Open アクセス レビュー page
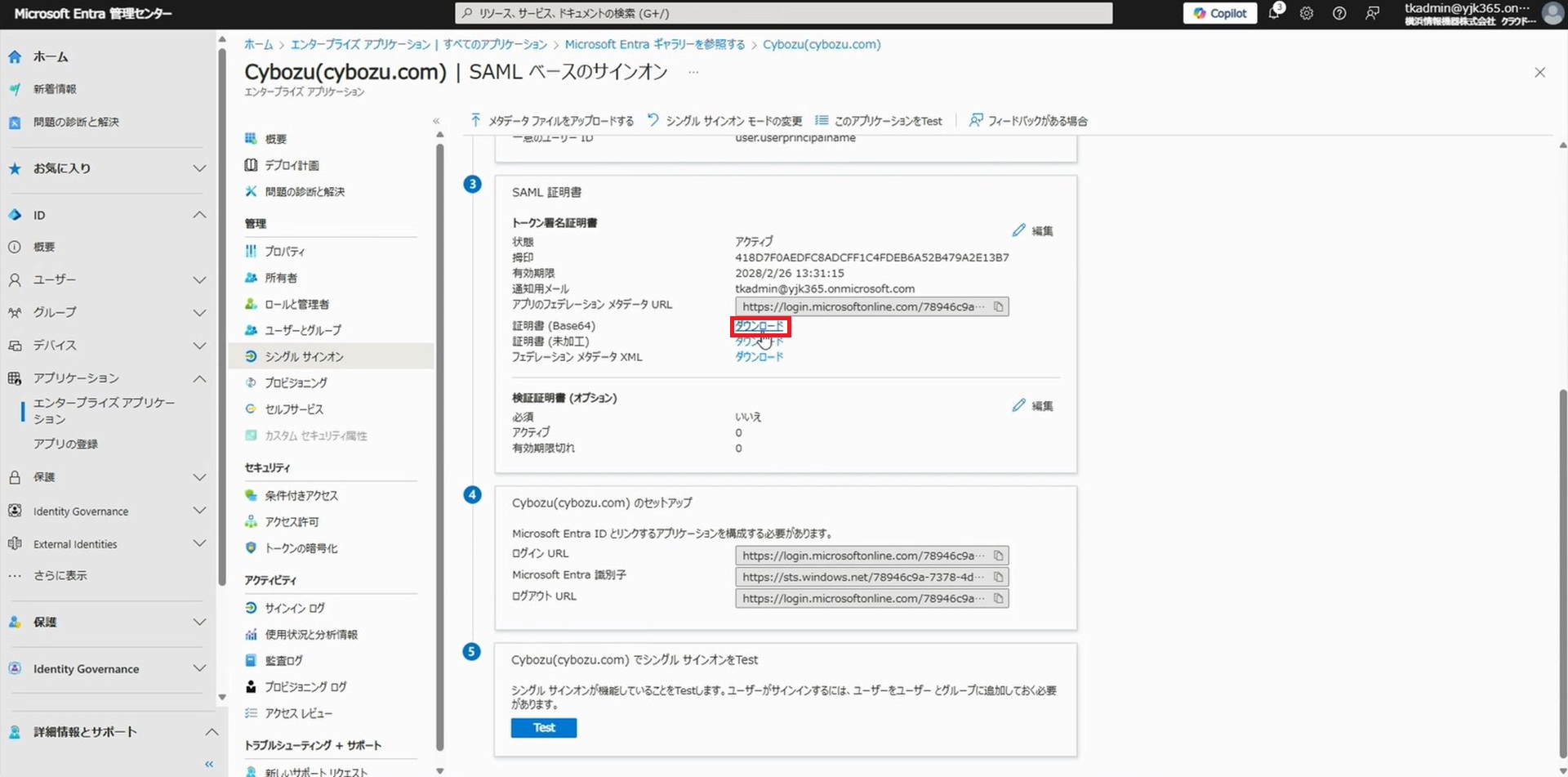 click(298, 713)
